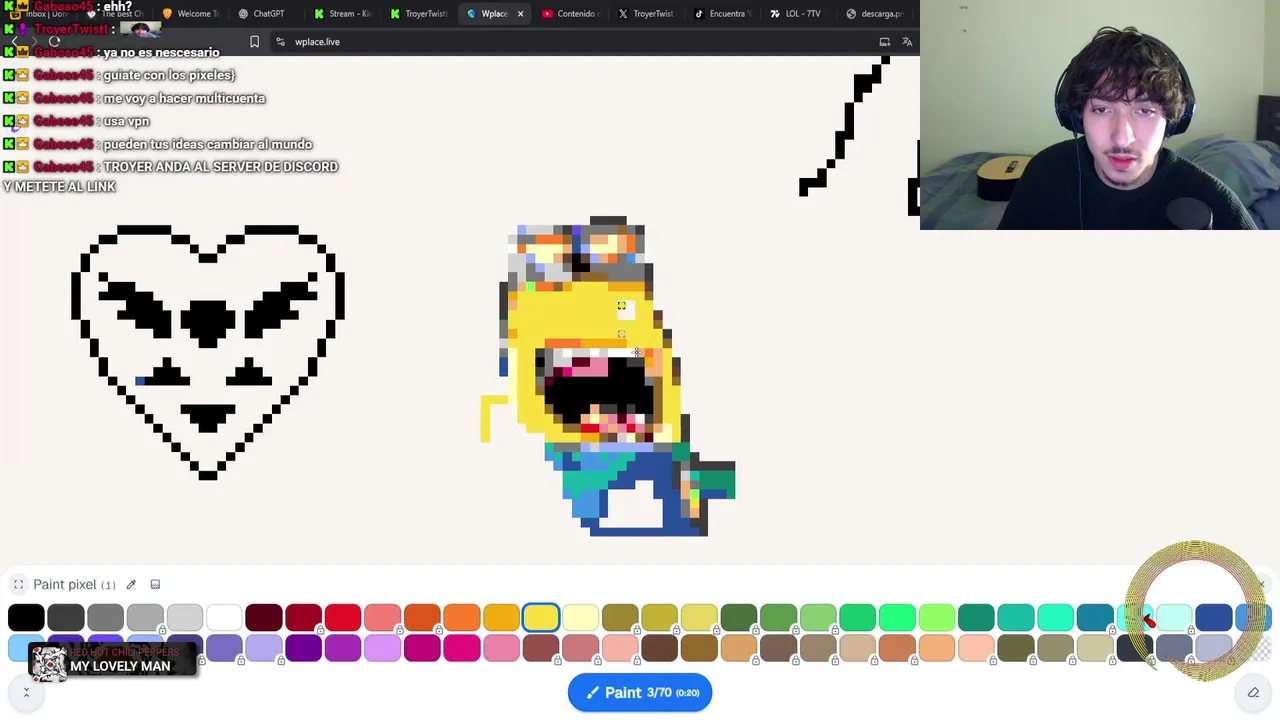Image resolution: width=1280 pixels, height=720 pixels.
Task: Switch to the Stream - Kick tab
Action: pos(342,14)
